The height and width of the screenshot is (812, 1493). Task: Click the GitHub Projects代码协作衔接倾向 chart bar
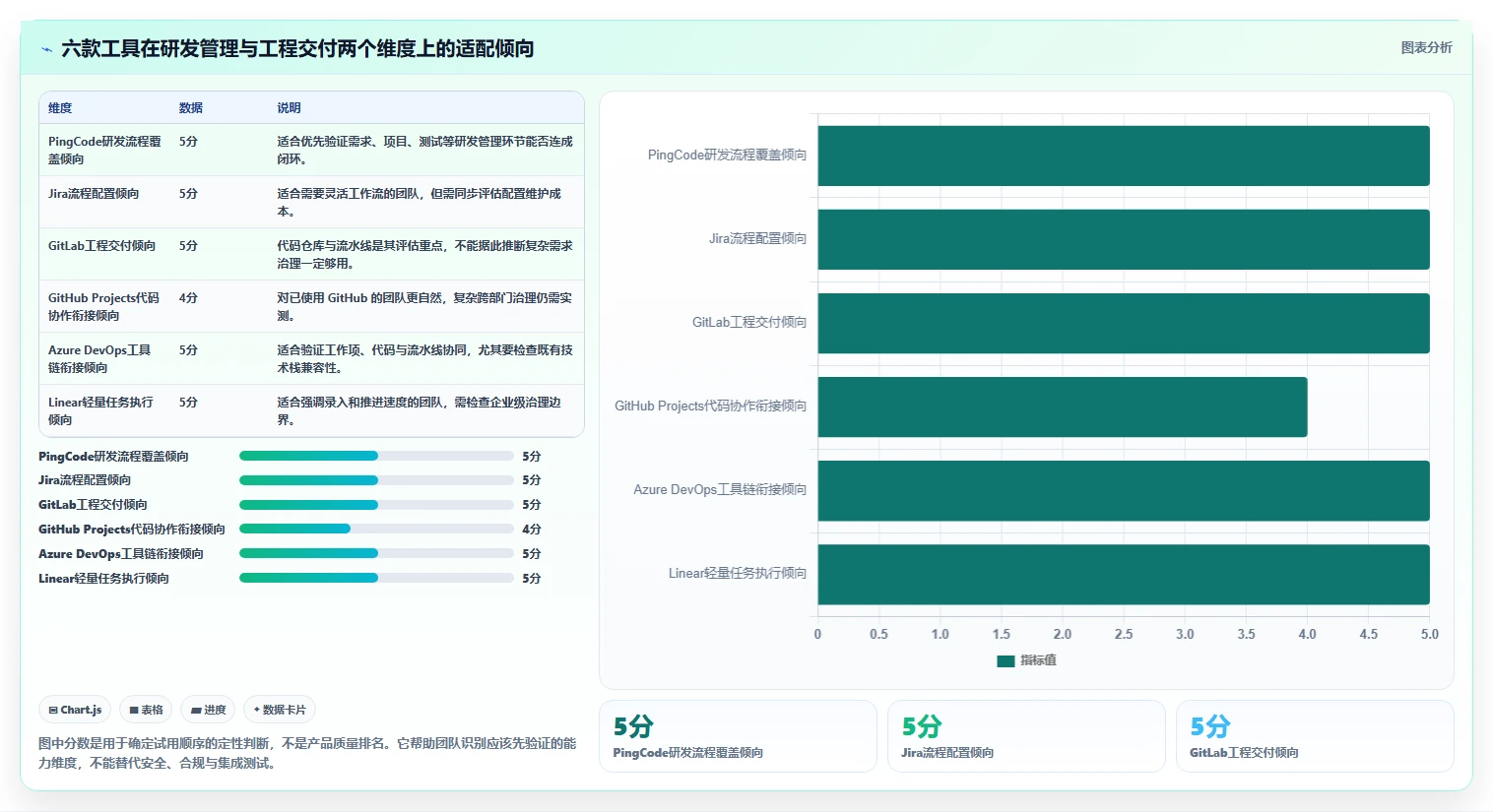click(x=1063, y=406)
